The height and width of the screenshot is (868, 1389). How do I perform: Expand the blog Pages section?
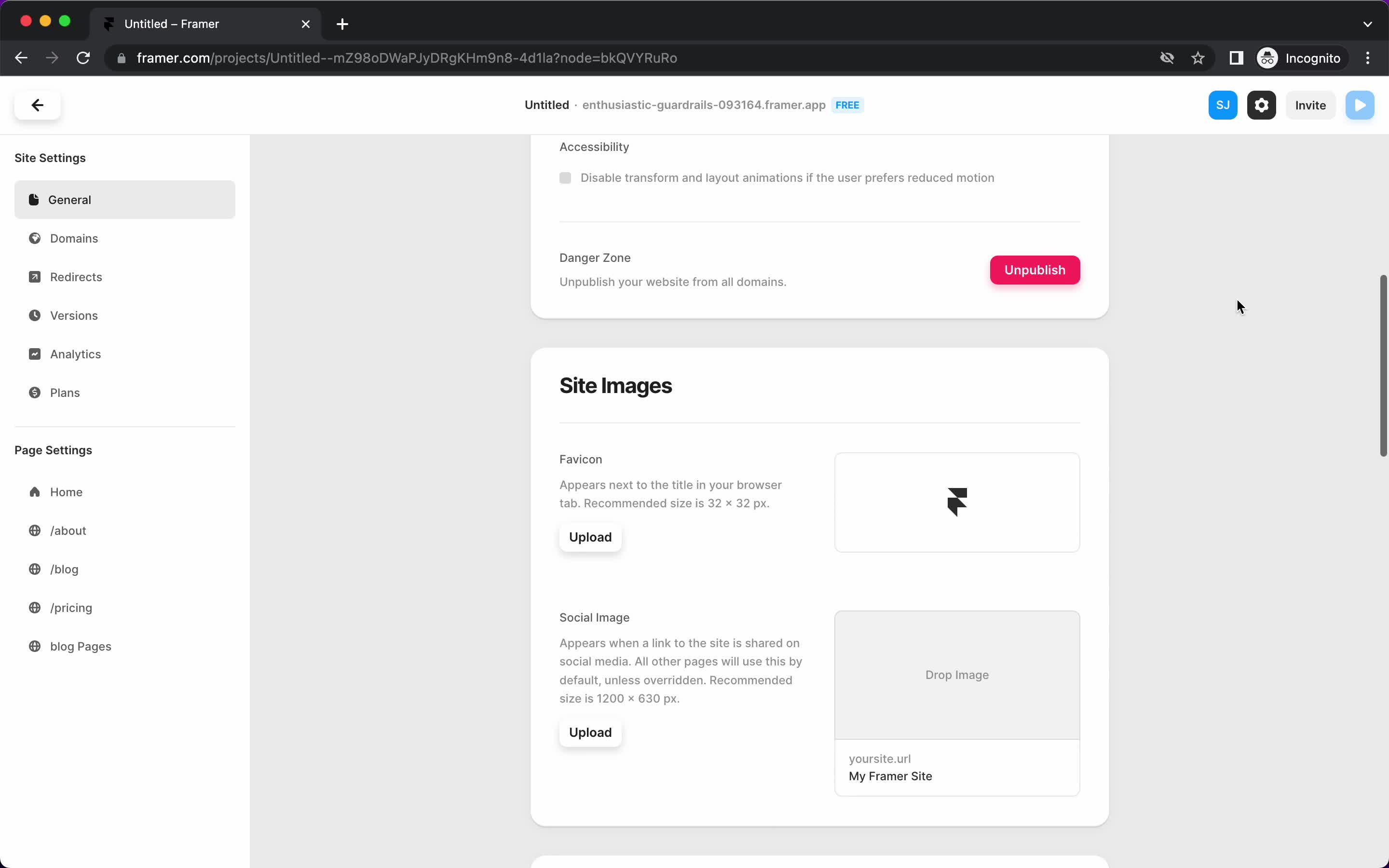[80, 646]
